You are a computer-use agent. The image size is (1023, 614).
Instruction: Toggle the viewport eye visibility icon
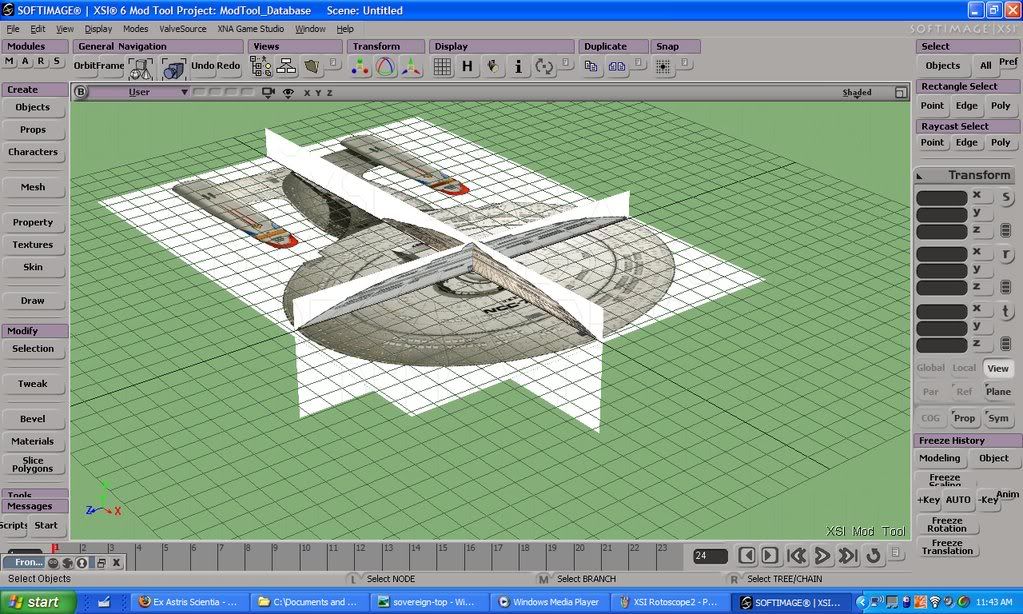pyautogui.click(x=288, y=93)
